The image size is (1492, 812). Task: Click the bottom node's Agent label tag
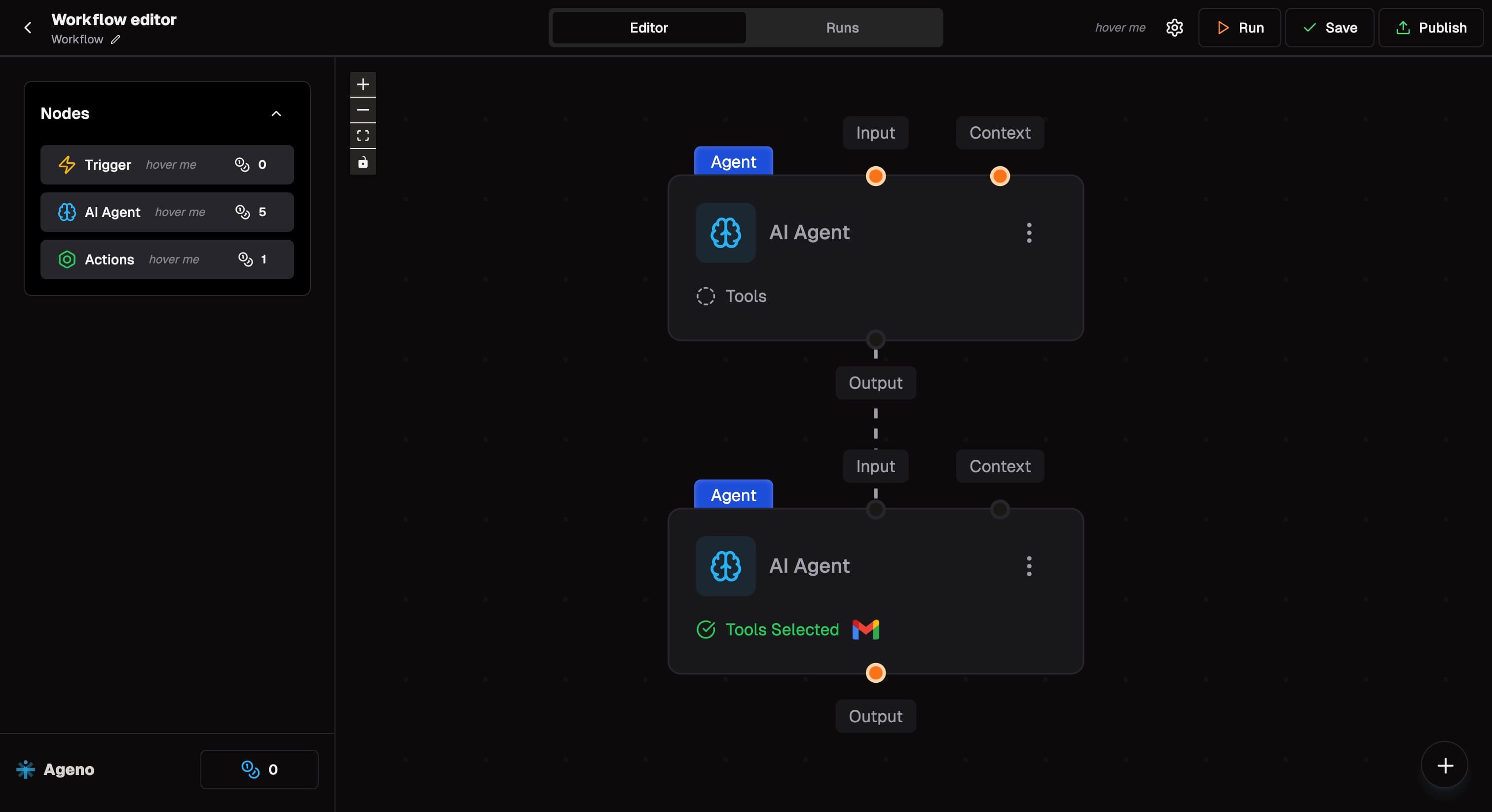pyautogui.click(x=733, y=495)
